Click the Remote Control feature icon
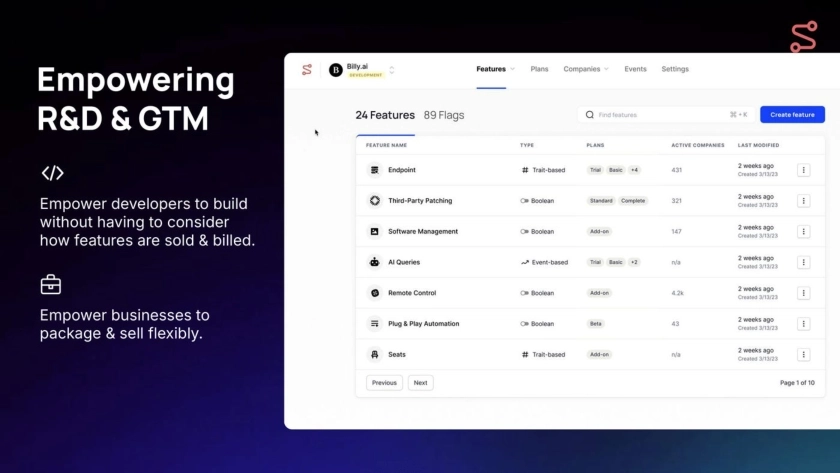Image resolution: width=840 pixels, height=473 pixels. (x=375, y=293)
